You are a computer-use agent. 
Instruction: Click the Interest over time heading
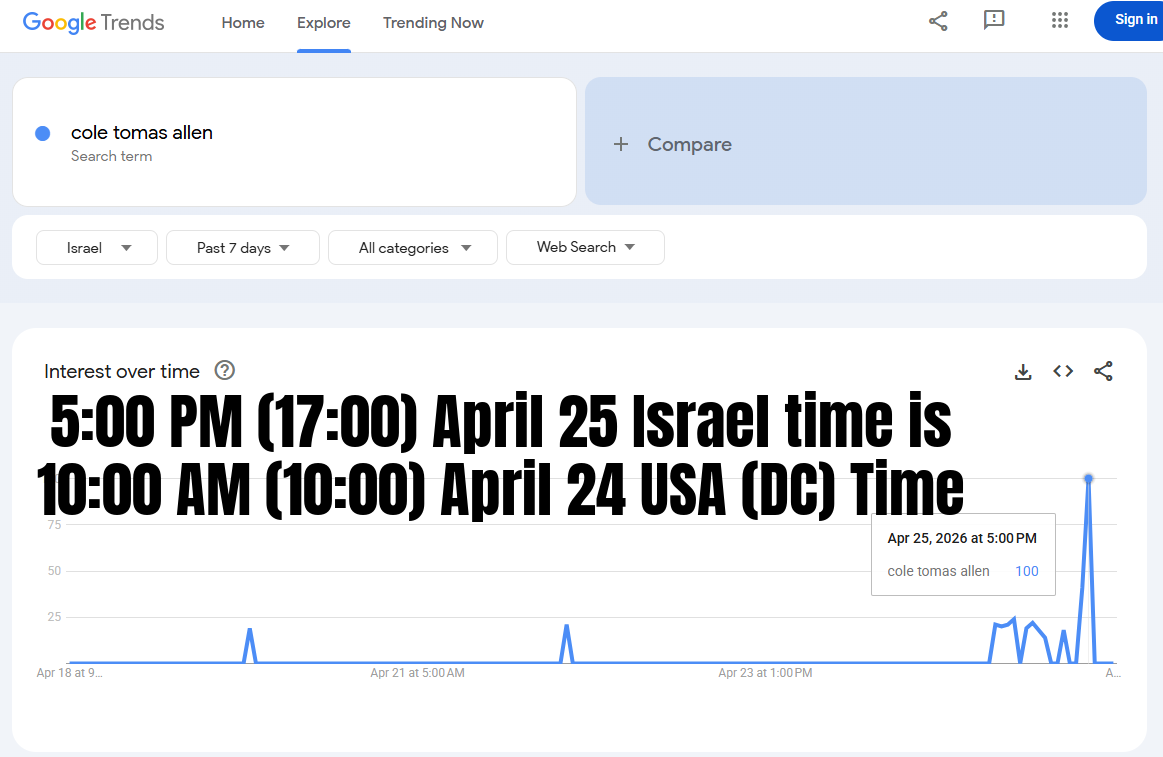pos(122,371)
